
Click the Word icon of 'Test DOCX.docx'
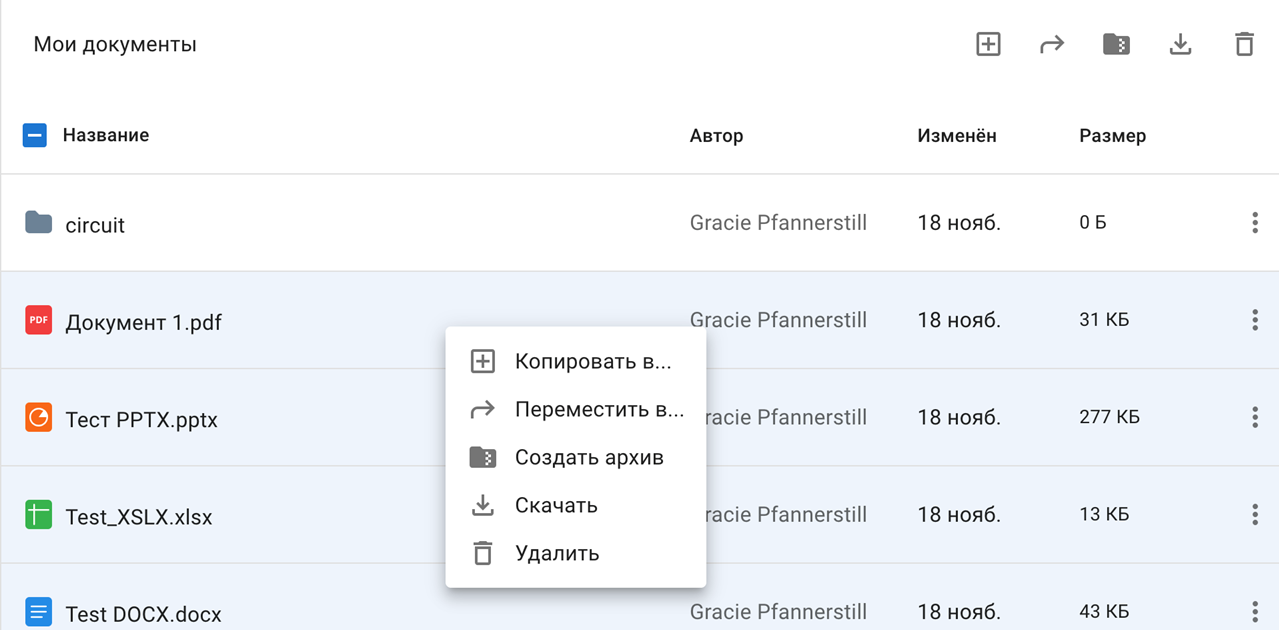(37, 611)
